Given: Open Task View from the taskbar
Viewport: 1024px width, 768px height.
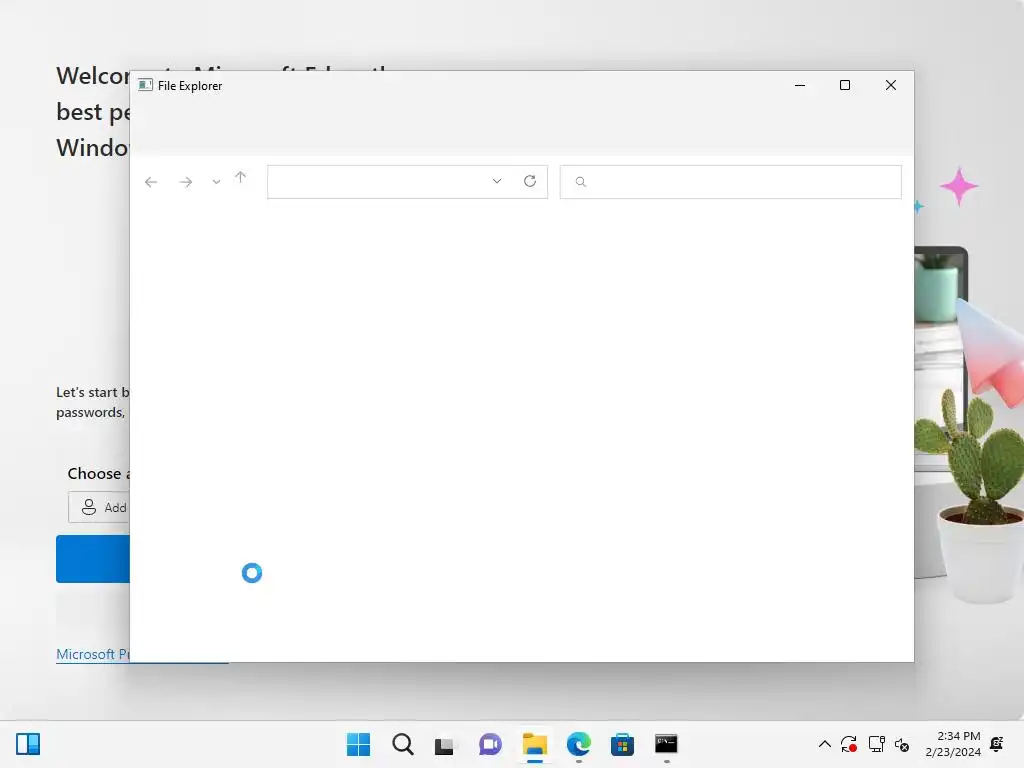Looking at the screenshot, I should [445, 744].
